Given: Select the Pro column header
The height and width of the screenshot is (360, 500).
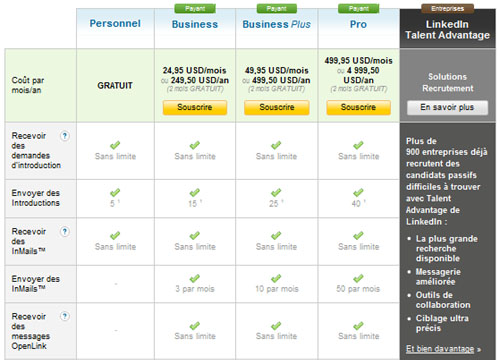Looking at the screenshot, I should (358, 24).
